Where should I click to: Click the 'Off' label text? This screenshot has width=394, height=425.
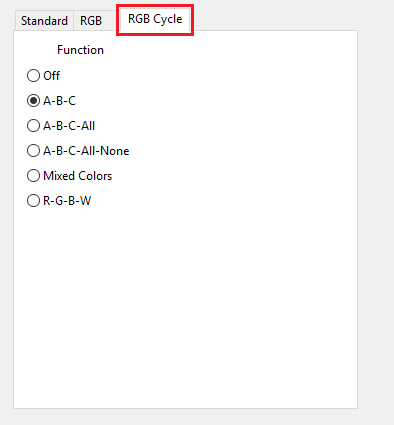[x=52, y=76]
